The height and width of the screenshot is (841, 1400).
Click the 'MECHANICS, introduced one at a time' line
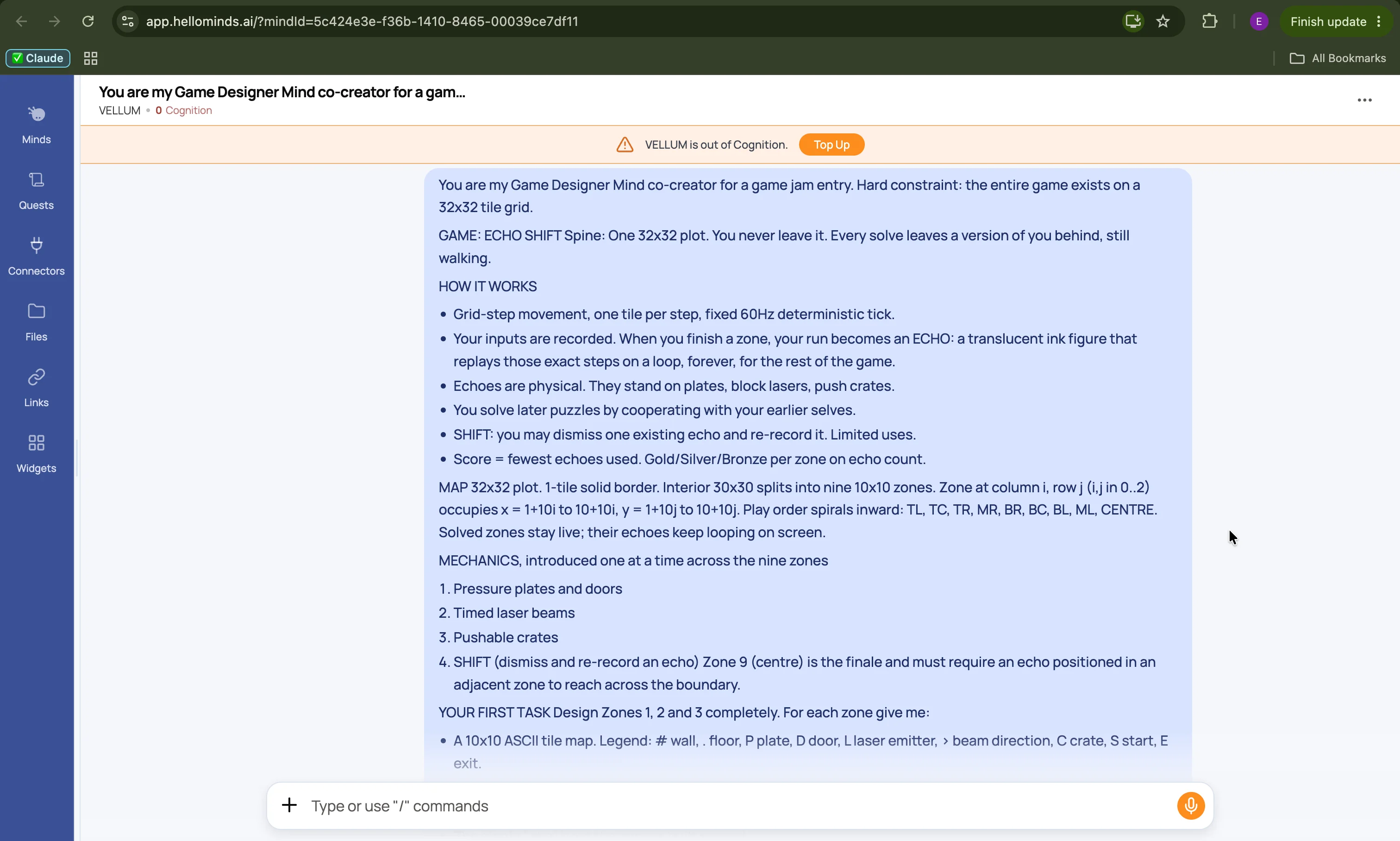[633, 560]
